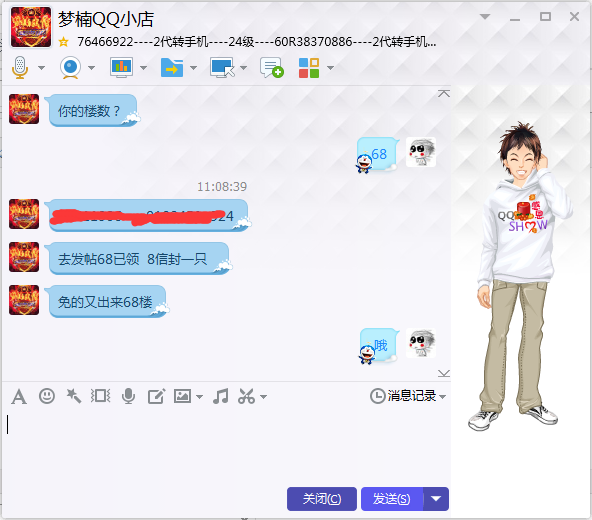This screenshot has height=520, width=592.
Task: Click the 哦 reply bubble
Action: point(379,345)
